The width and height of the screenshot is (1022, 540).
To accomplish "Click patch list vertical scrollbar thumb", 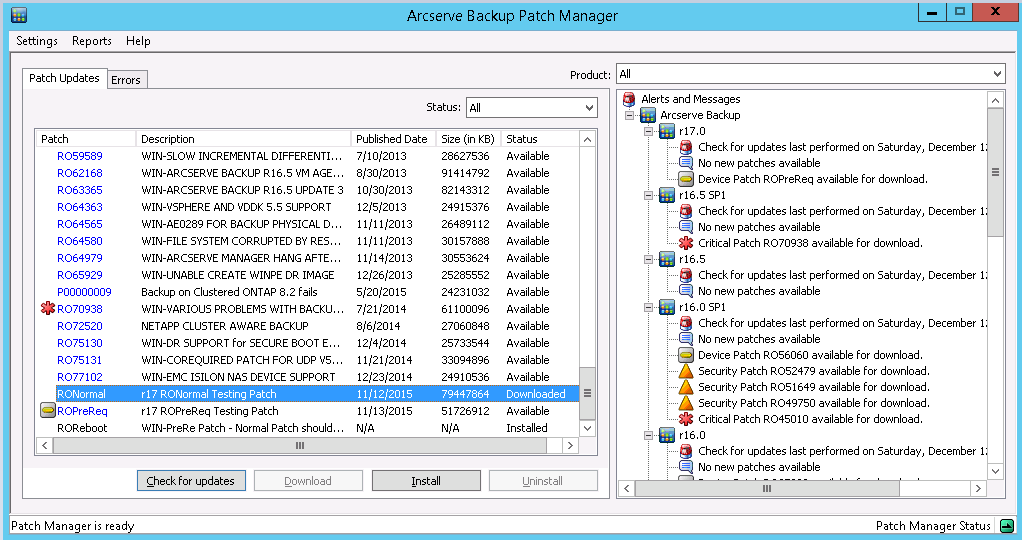I will [x=587, y=393].
